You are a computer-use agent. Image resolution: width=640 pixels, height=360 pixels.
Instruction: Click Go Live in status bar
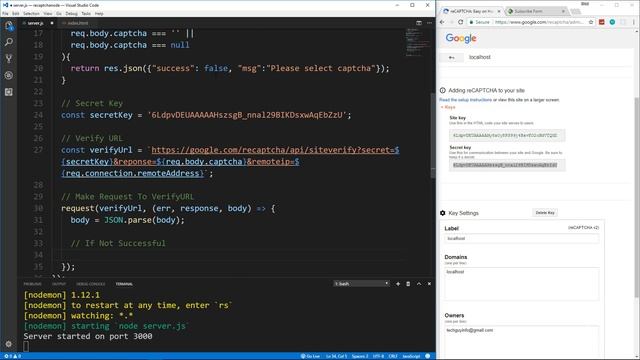click(x=311, y=356)
